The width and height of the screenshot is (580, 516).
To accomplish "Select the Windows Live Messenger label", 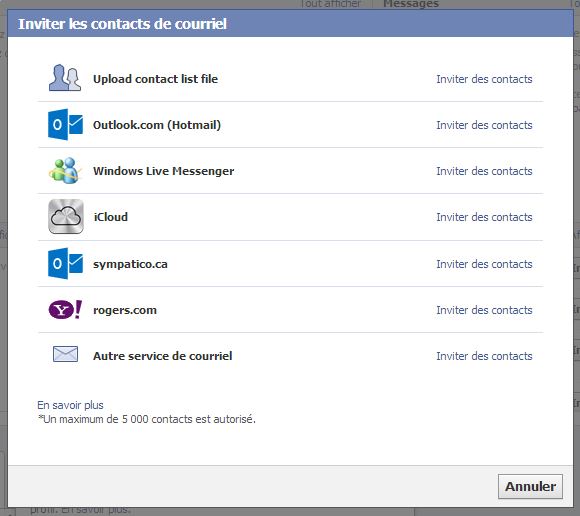I will coord(163,171).
